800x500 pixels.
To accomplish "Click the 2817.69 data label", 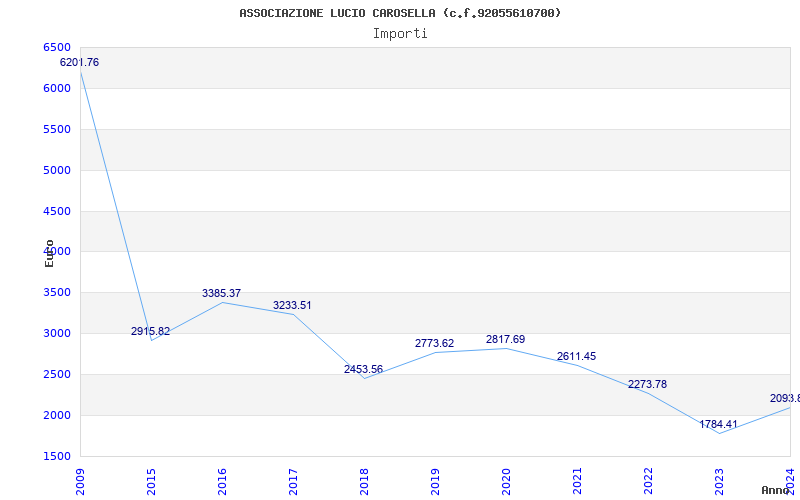I will (x=505, y=339).
